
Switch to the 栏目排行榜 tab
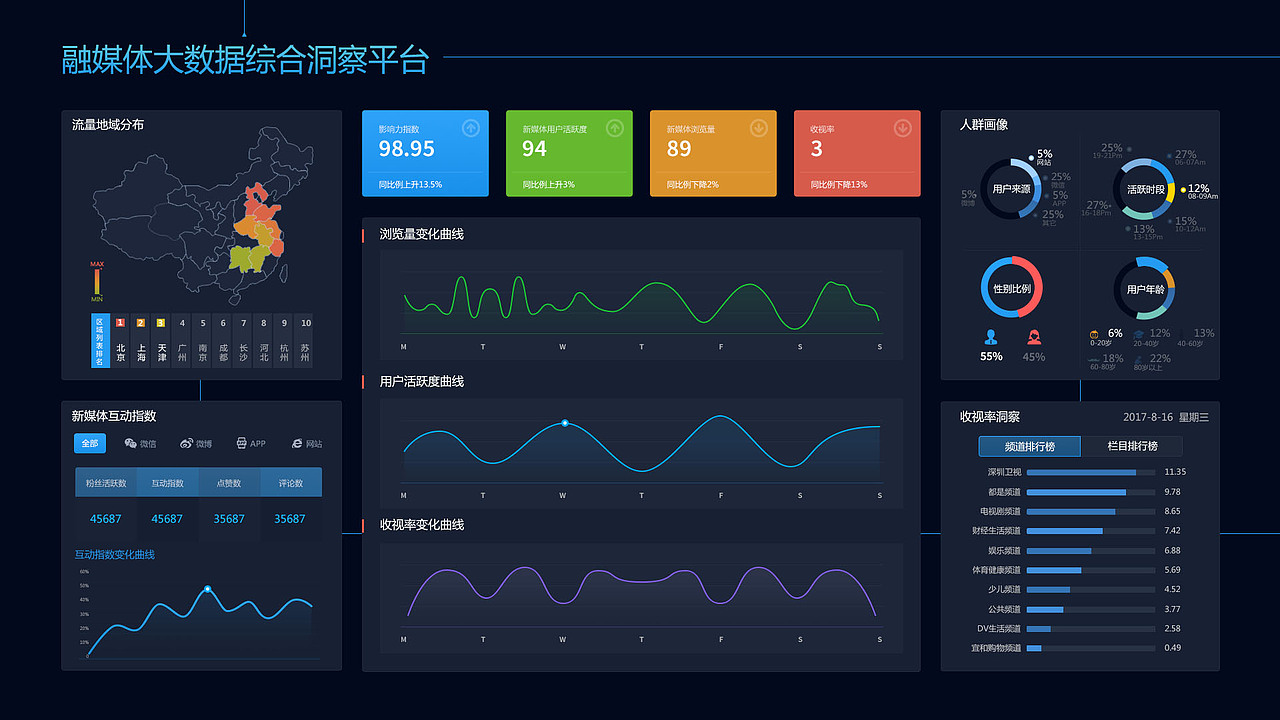pyautogui.click(x=1133, y=446)
